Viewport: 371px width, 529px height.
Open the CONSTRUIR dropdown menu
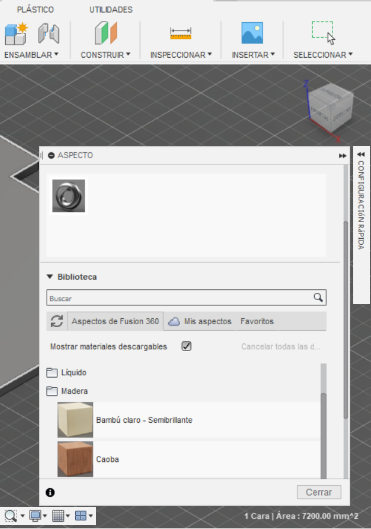[105, 55]
